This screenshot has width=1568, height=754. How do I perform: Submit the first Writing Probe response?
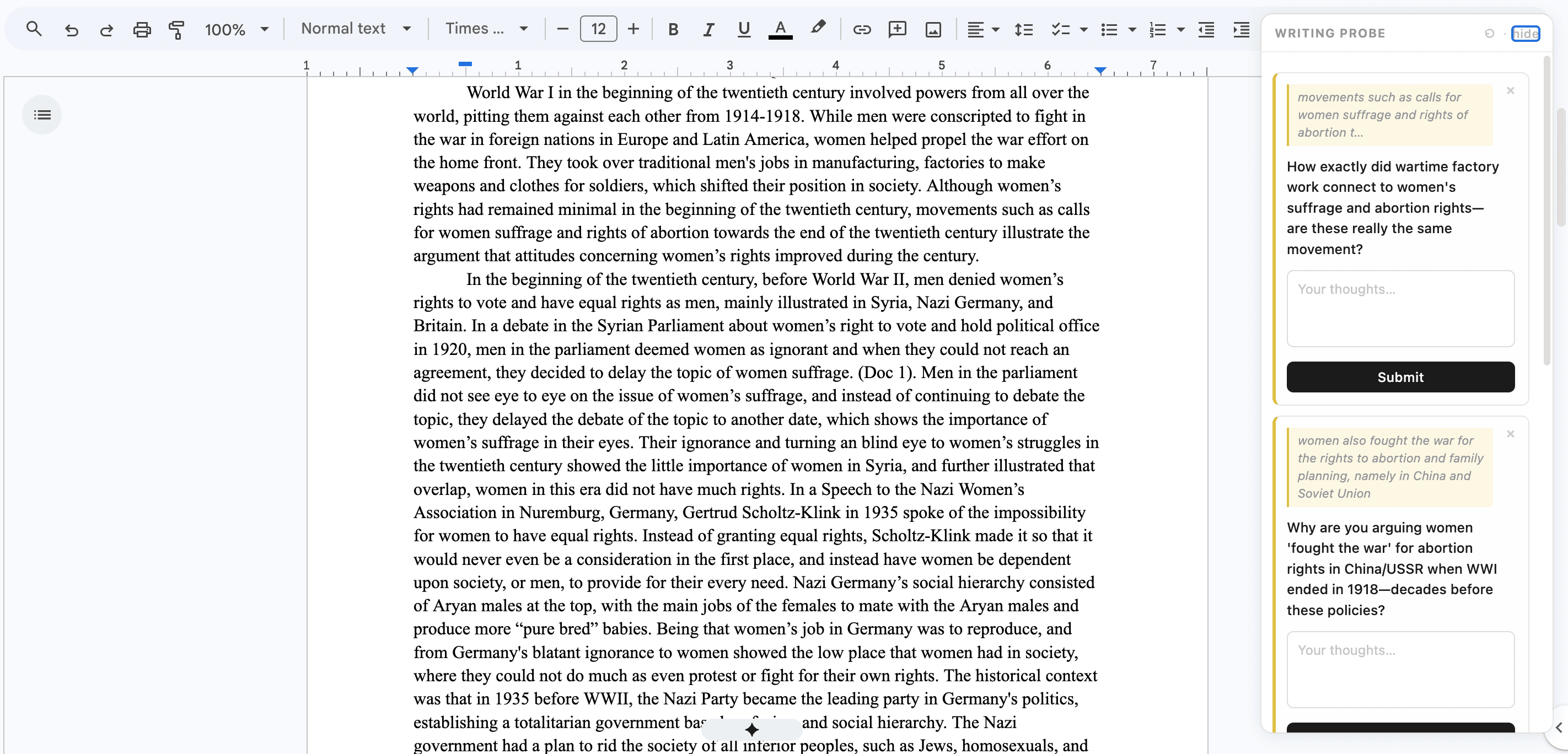coord(1400,376)
